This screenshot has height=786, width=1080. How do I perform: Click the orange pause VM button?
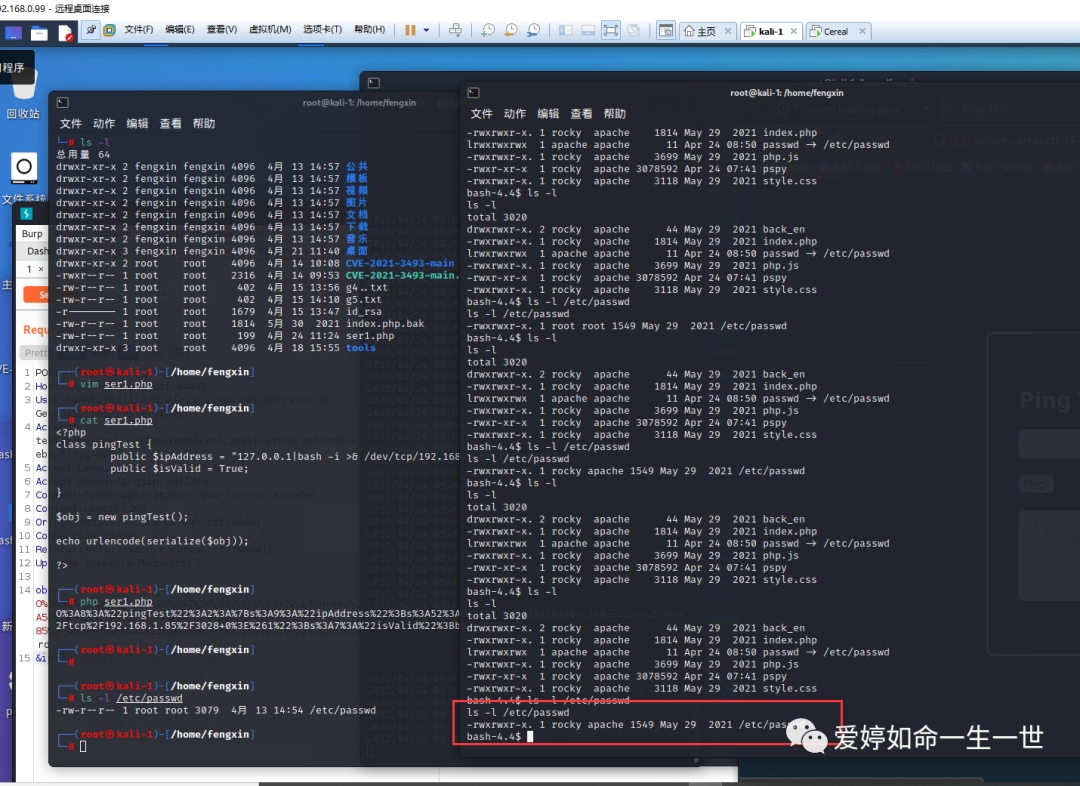pyautogui.click(x=410, y=30)
